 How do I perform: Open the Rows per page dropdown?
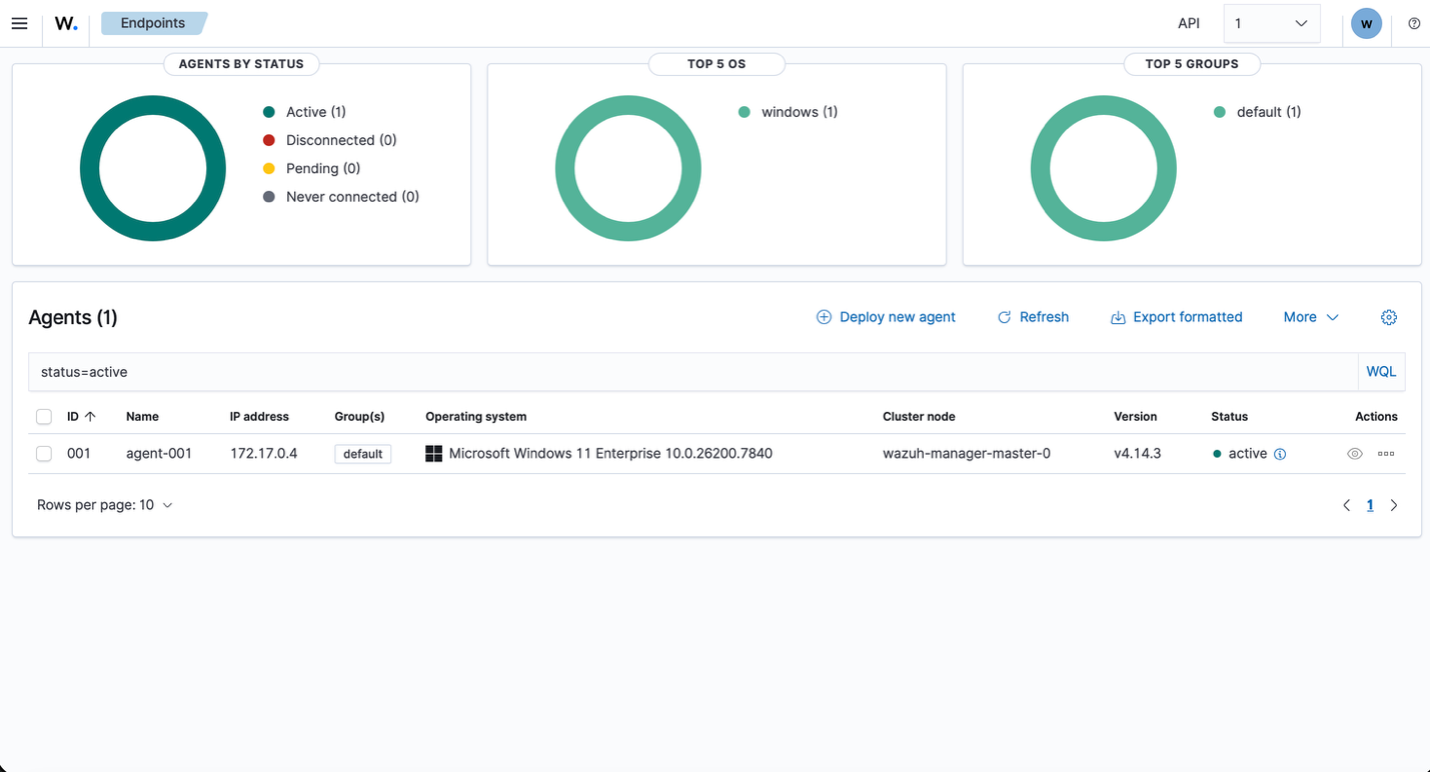click(105, 505)
